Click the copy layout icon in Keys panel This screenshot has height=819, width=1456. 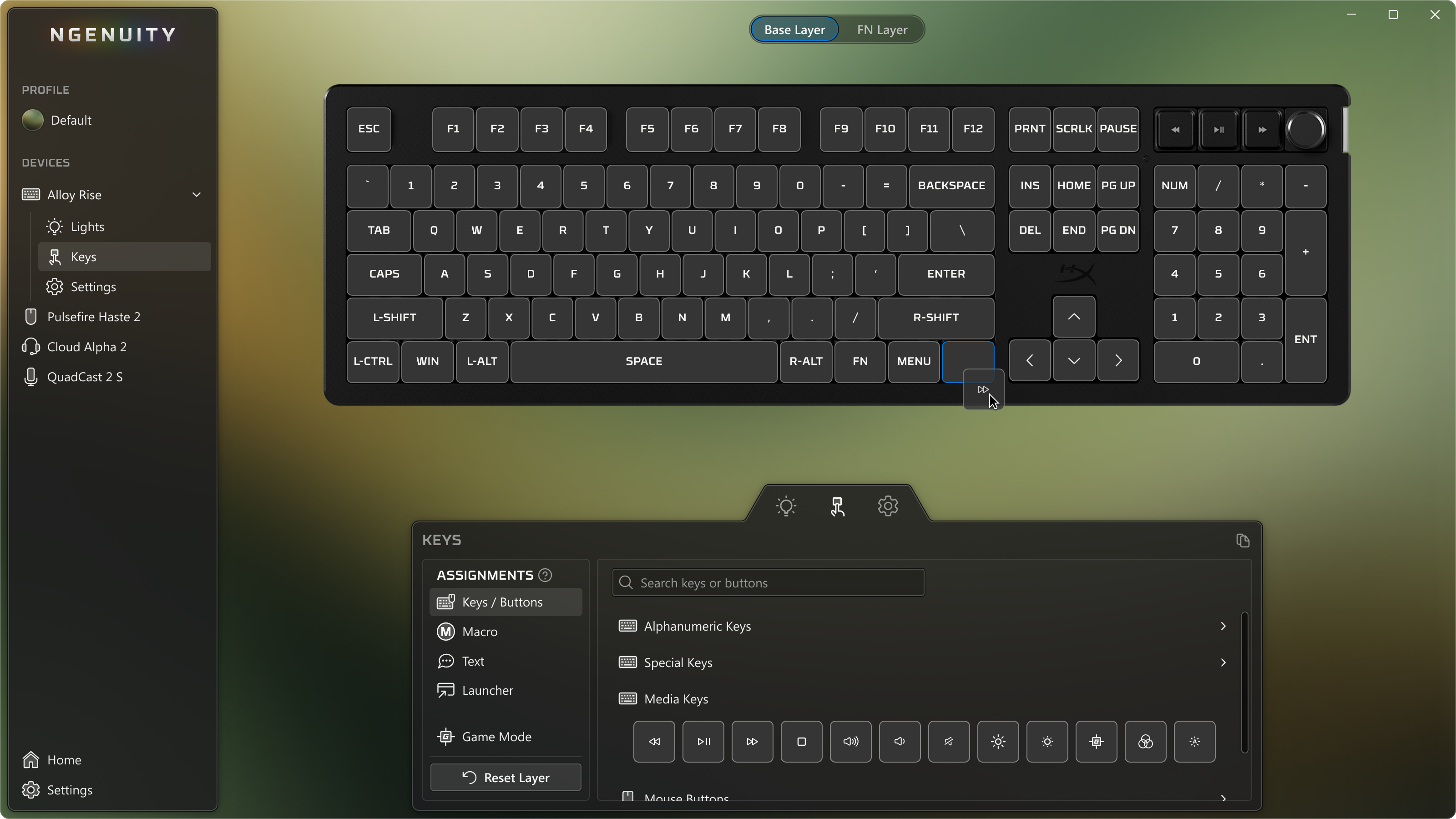[x=1242, y=541]
